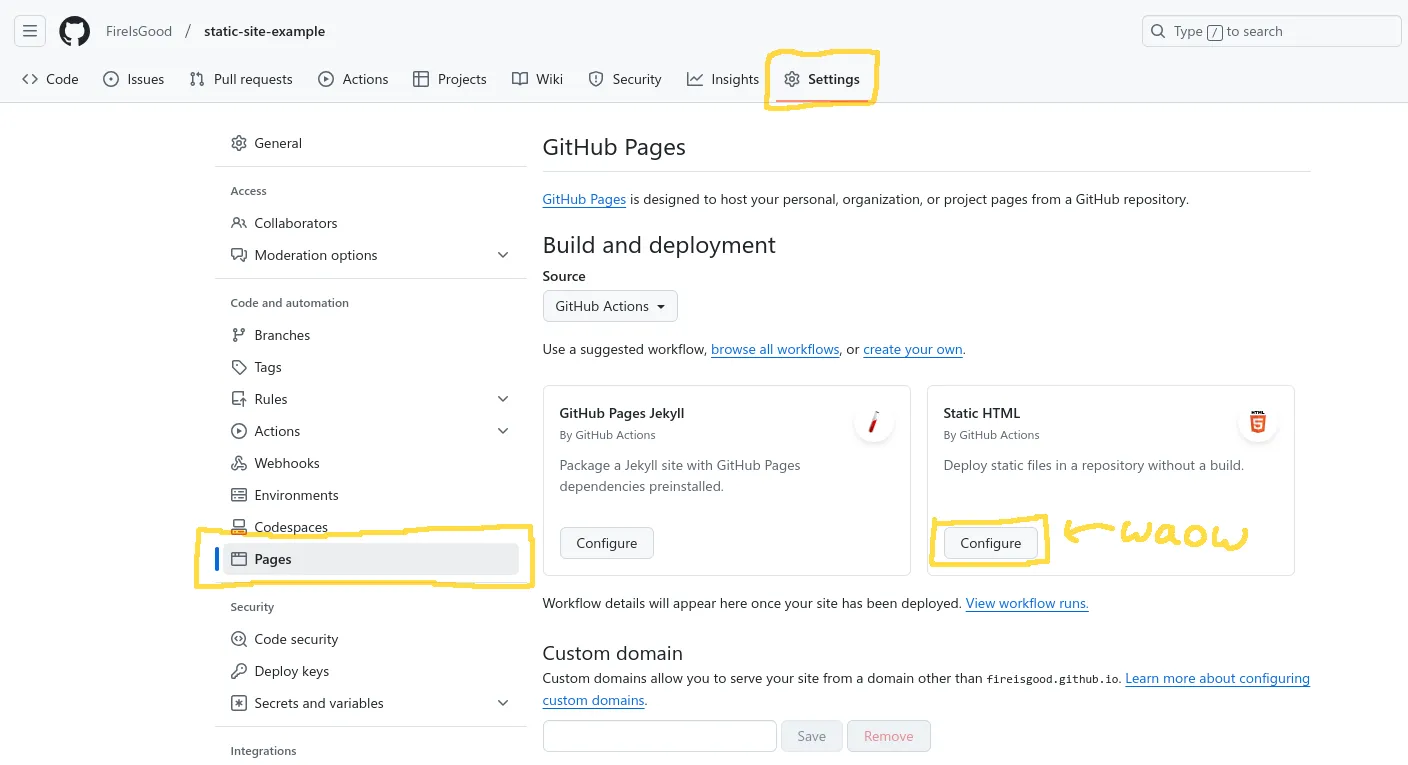Image resolution: width=1408 pixels, height=765 pixels.
Task: Expand Moderation options chevron
Action: tap(503, 255)
